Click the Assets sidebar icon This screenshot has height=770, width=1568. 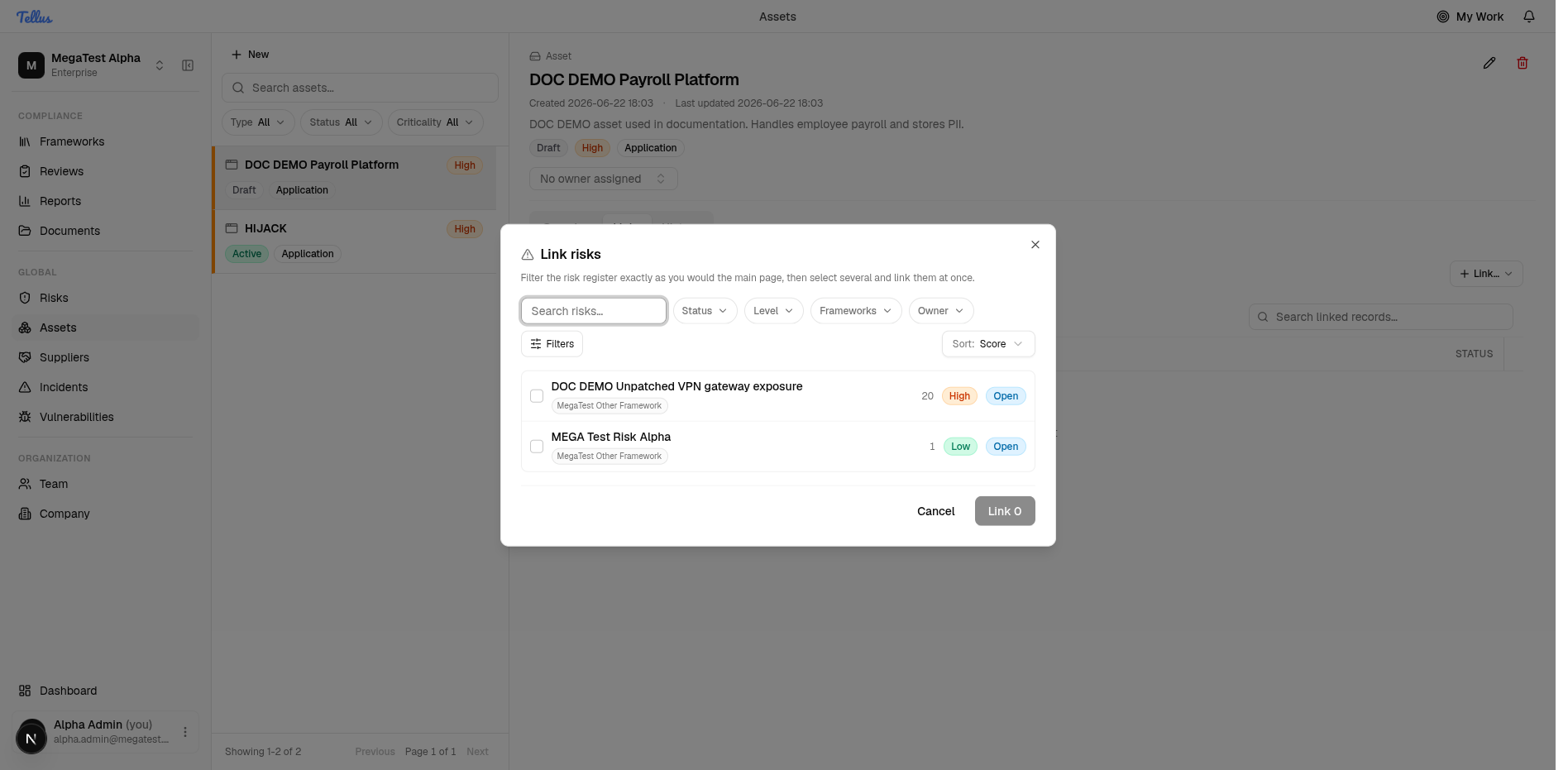[25, 328]
